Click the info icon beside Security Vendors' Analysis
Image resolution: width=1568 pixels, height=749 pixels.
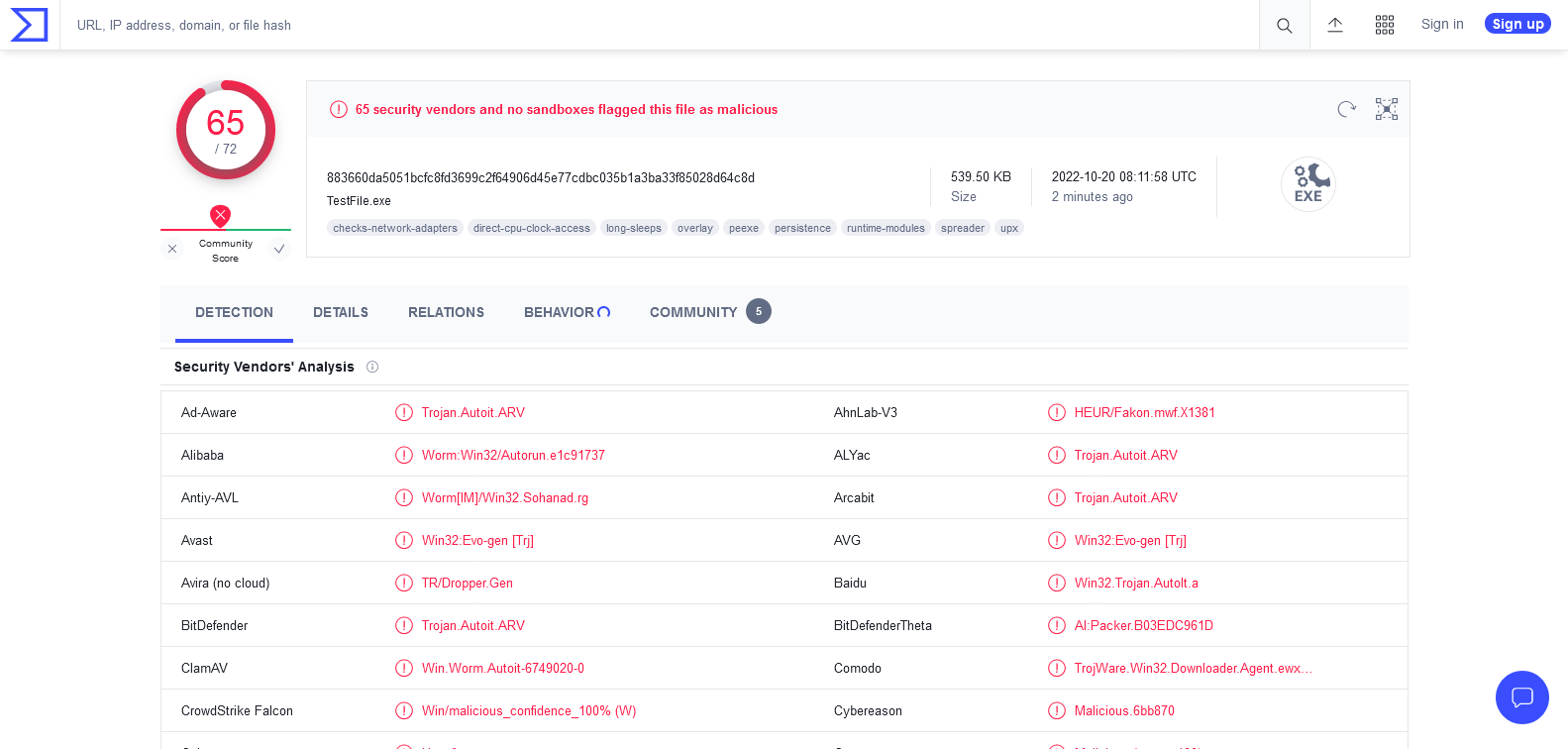(372, 367)
